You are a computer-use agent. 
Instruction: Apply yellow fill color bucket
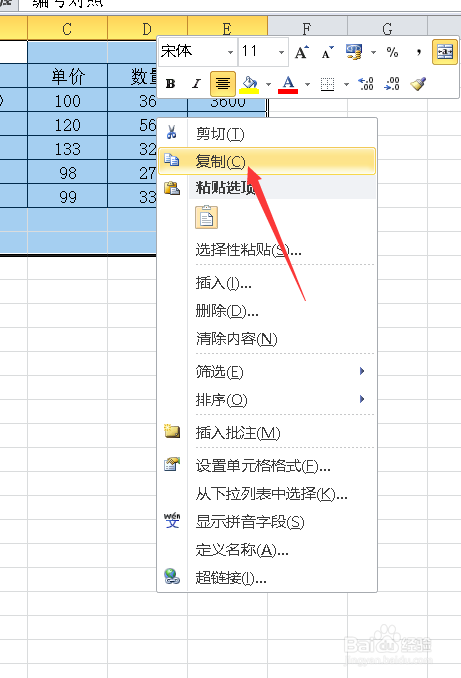point(250,83)
